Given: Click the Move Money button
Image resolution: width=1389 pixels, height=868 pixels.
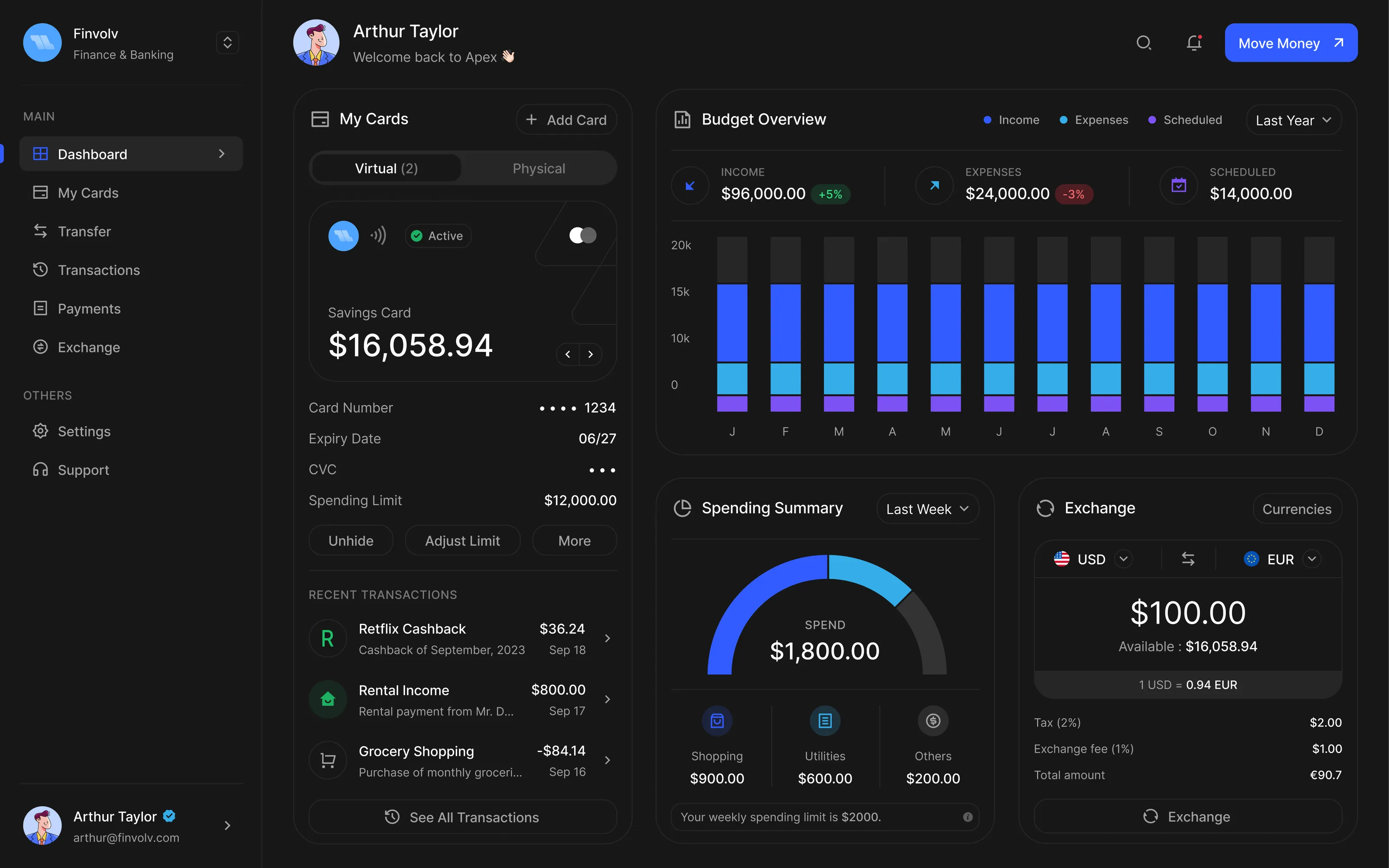Looking at the screenshot, I should coord(1291,43).
